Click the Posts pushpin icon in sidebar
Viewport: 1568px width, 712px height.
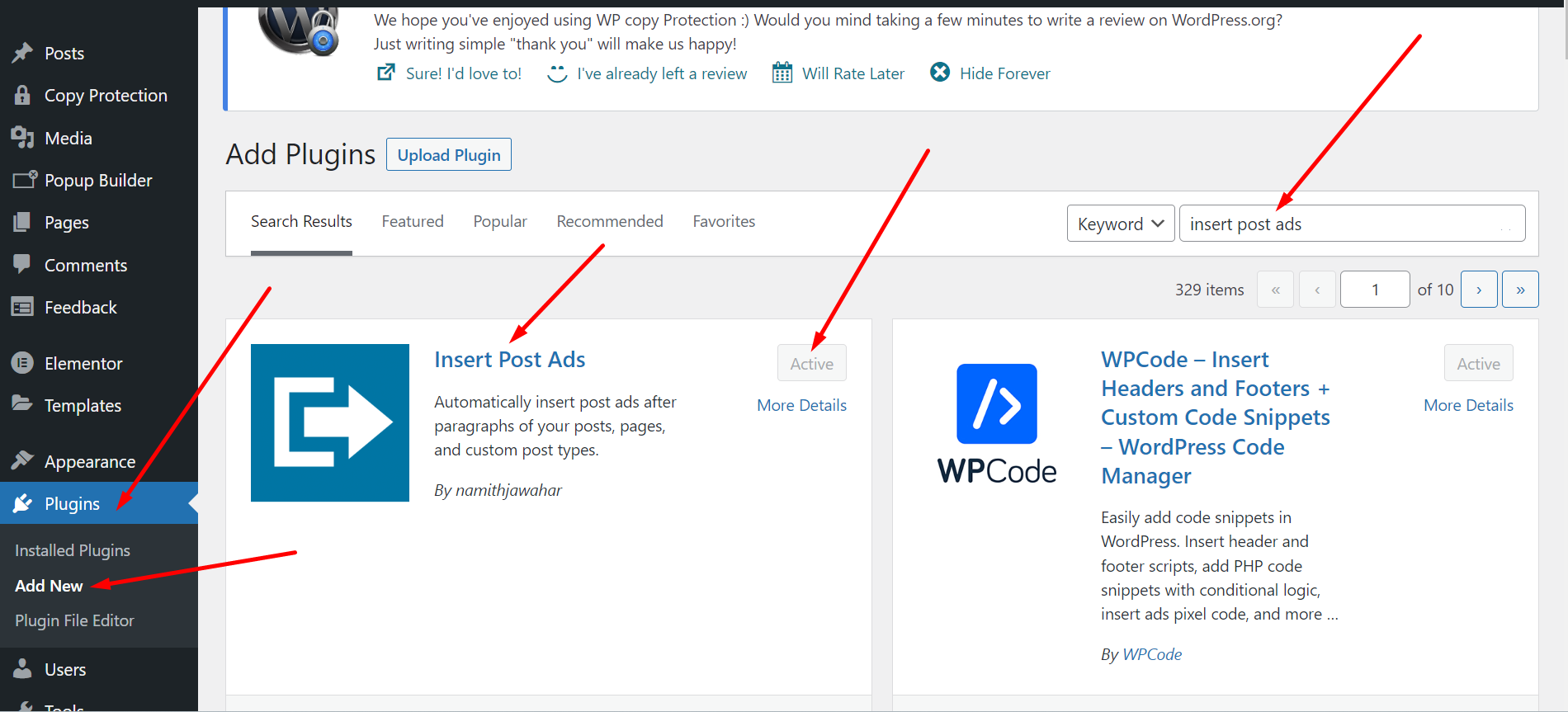22,53
